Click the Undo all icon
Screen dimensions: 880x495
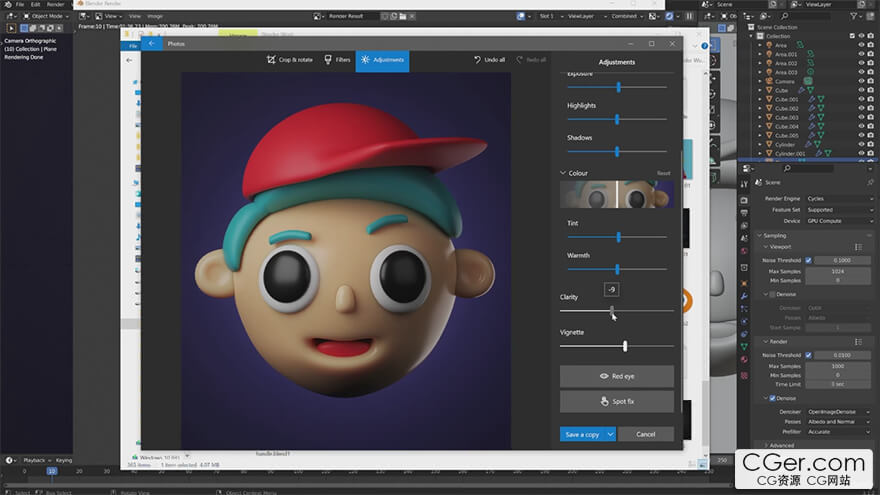point(477,59)
